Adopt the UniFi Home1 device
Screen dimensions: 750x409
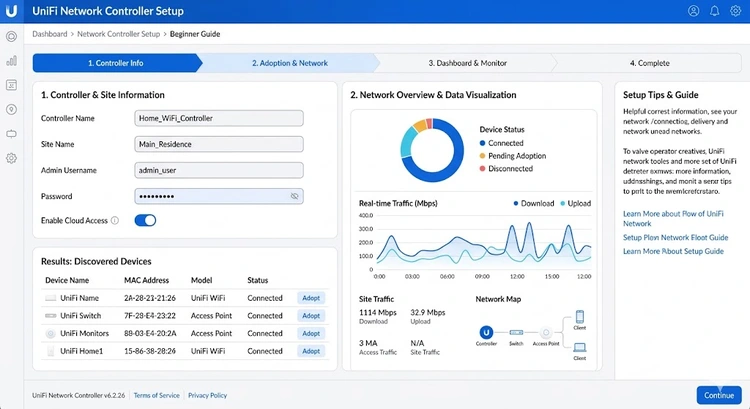click(x=311, y=351)
